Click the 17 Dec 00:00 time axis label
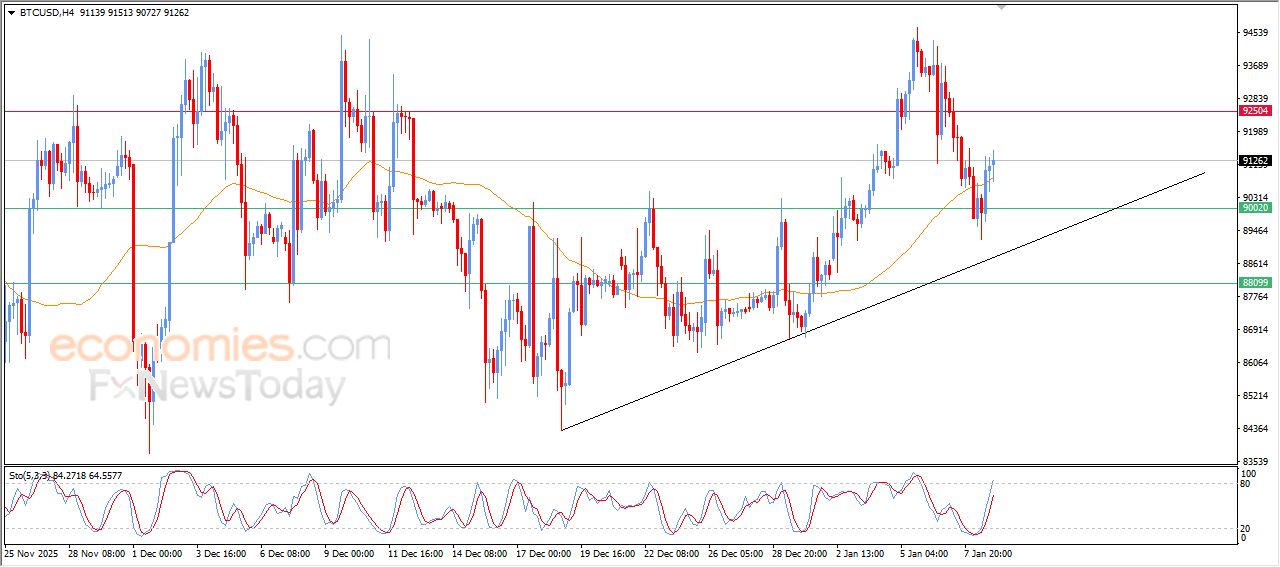Screen dimensions: 1280x567 point(543,552)
